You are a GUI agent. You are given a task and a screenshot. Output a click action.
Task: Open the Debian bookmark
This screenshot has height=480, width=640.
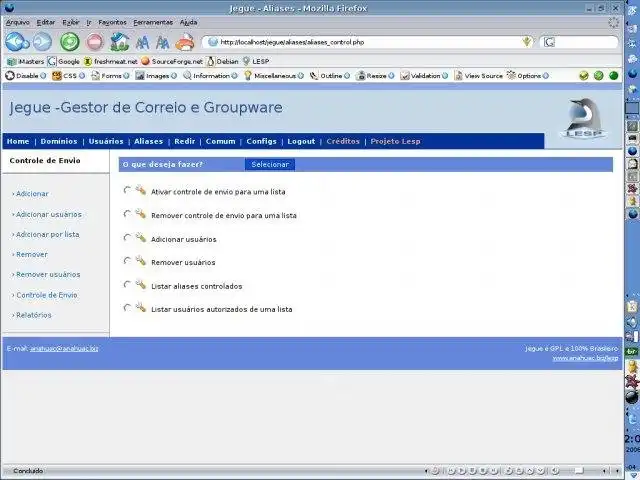coord(223,62)
